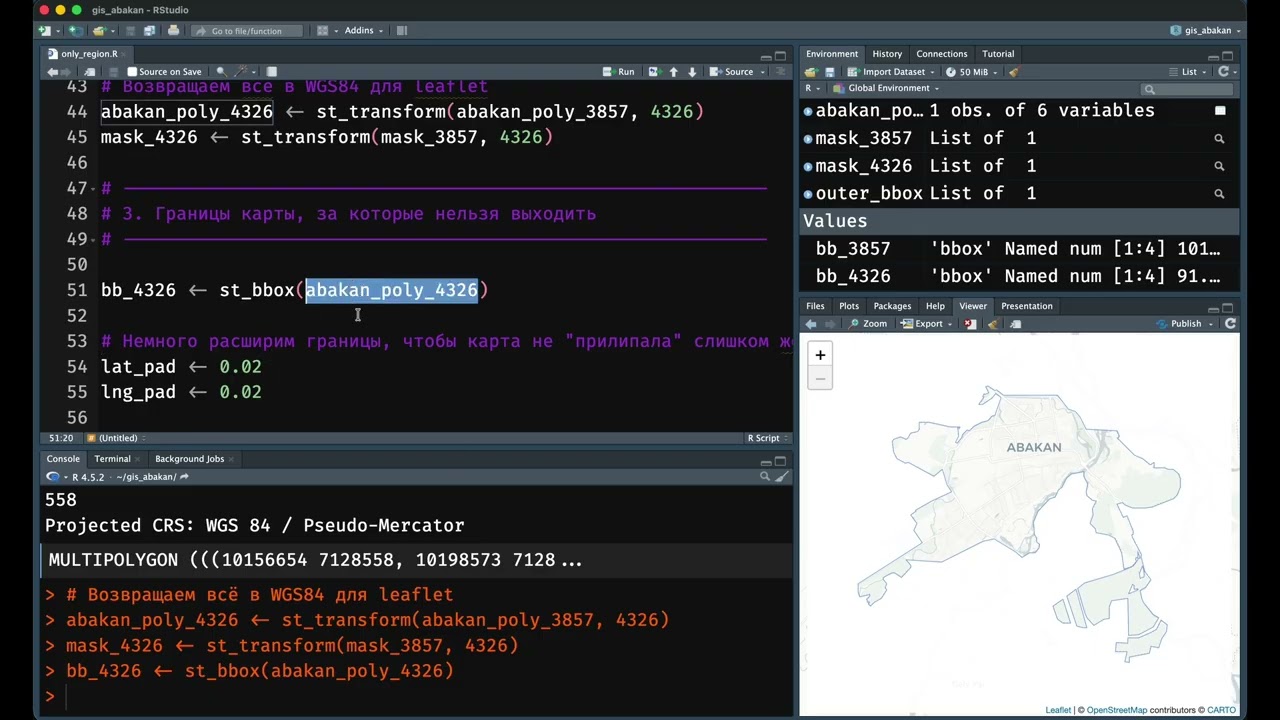Click the Compile Report notebook icon
Viewport: 1280px width, 720px height.
[x=272, y=72]
